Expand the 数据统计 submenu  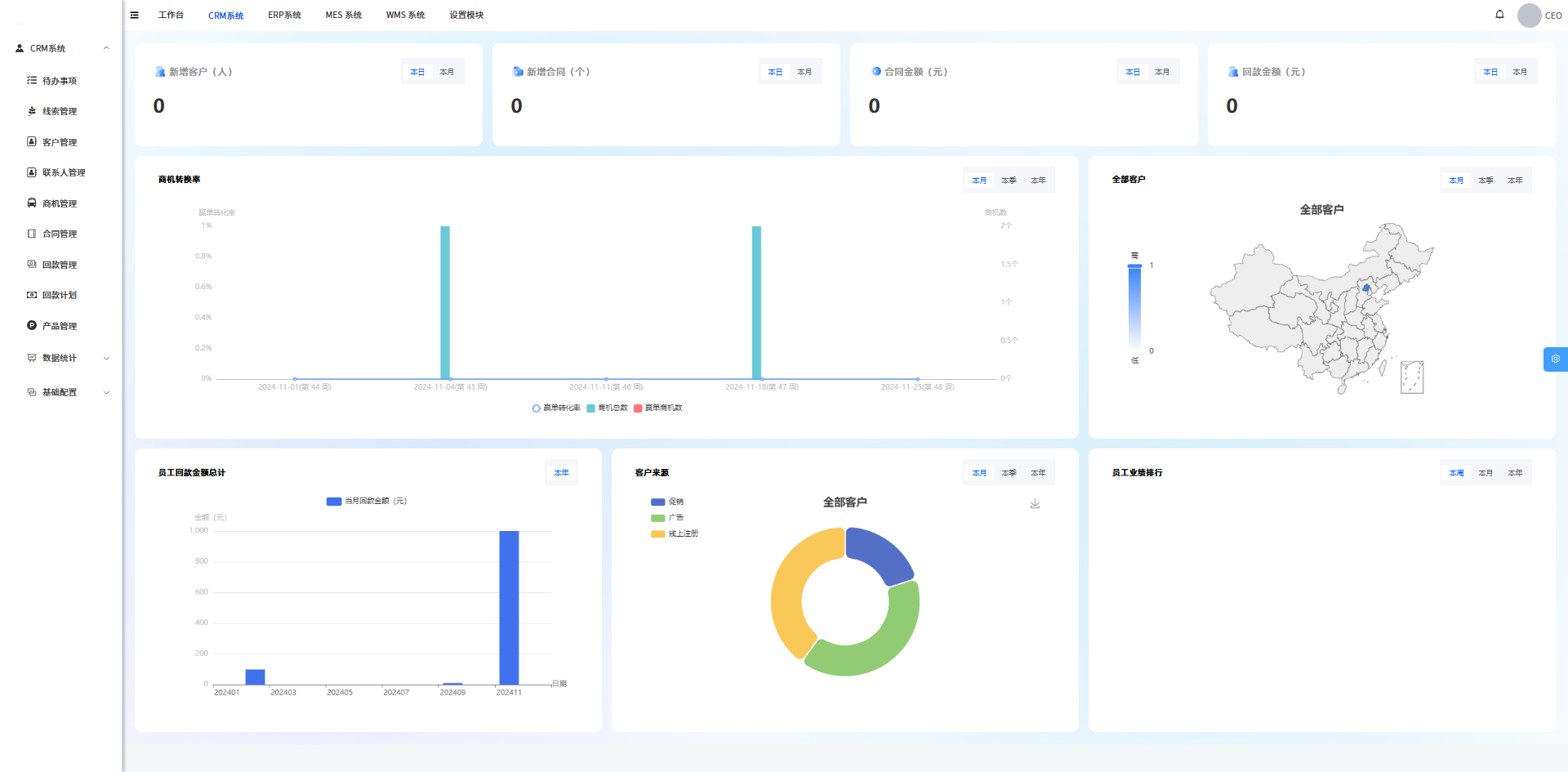tap(106, 358)
